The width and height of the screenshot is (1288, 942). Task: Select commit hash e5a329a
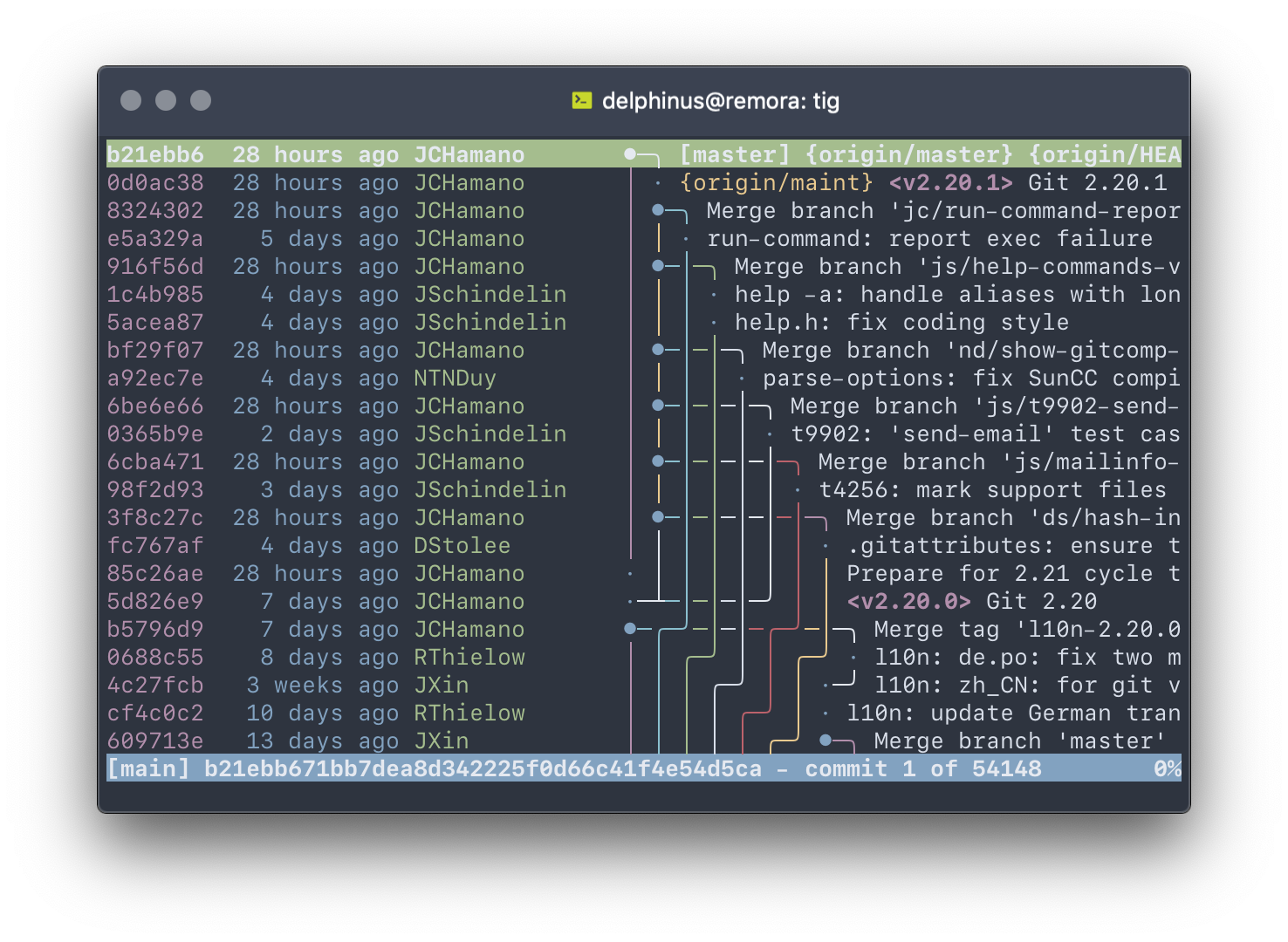coord(155,238)
